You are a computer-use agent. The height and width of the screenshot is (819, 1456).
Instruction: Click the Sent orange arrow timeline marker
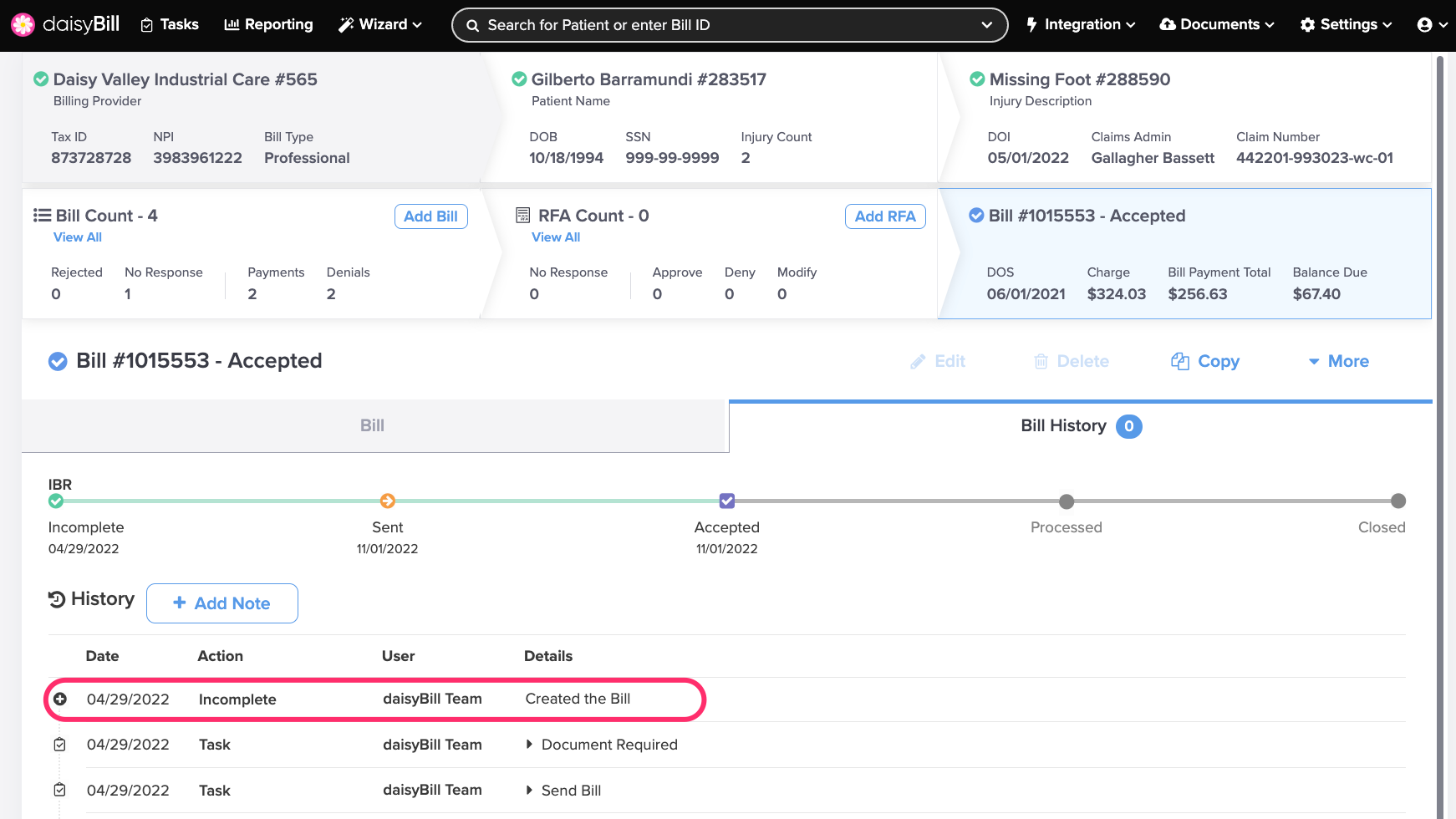[x=387, y=501]
